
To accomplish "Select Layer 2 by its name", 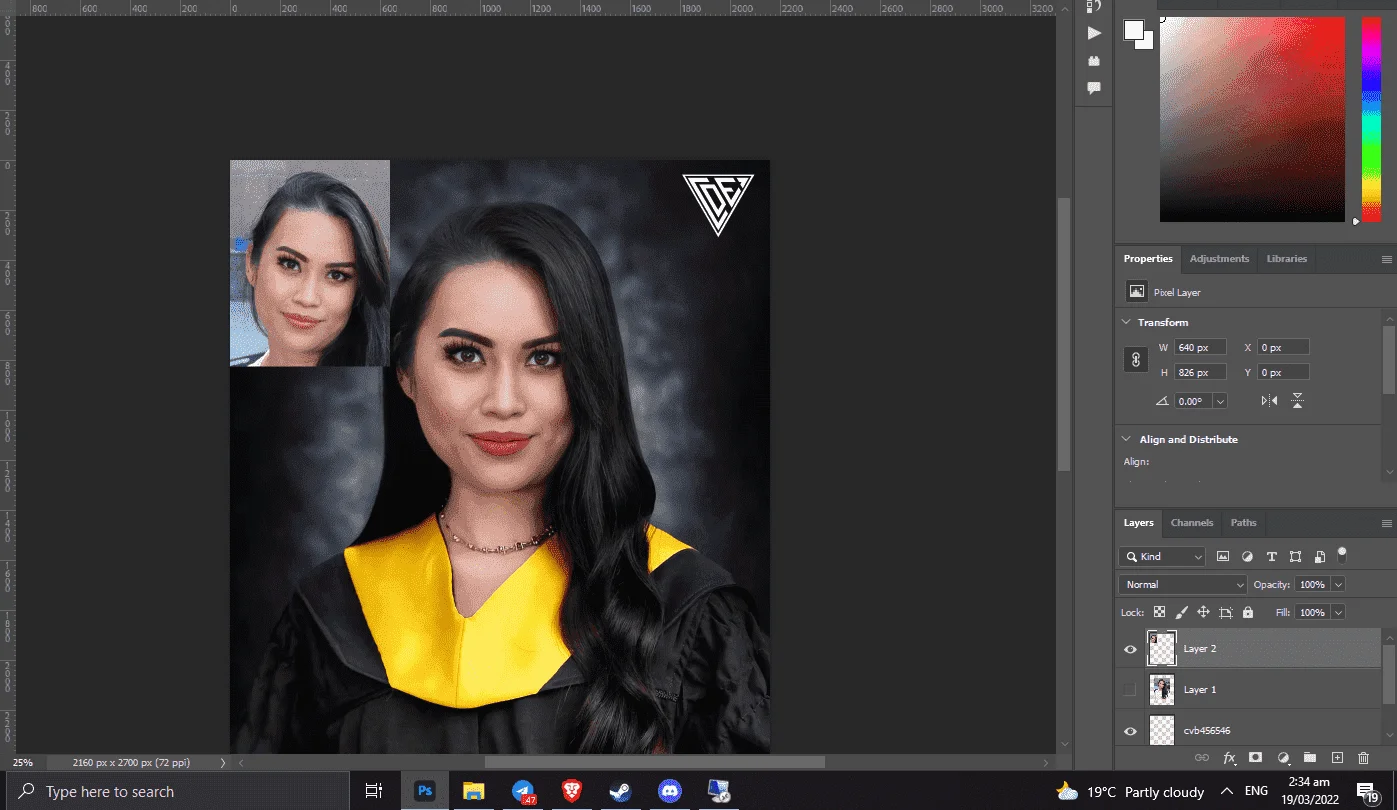I will [1200, 649].
